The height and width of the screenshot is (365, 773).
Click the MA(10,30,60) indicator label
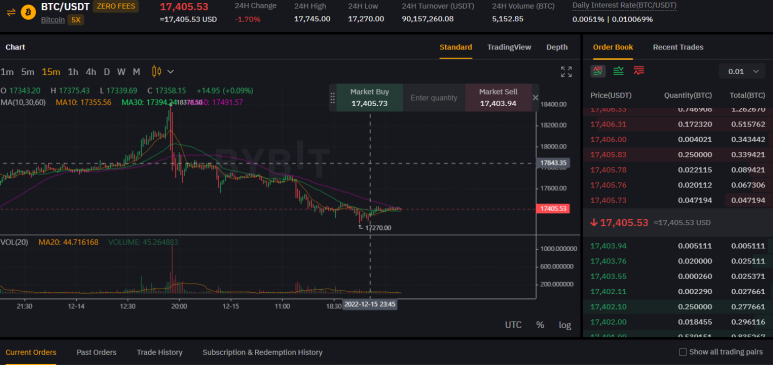(x=23, y=102)
